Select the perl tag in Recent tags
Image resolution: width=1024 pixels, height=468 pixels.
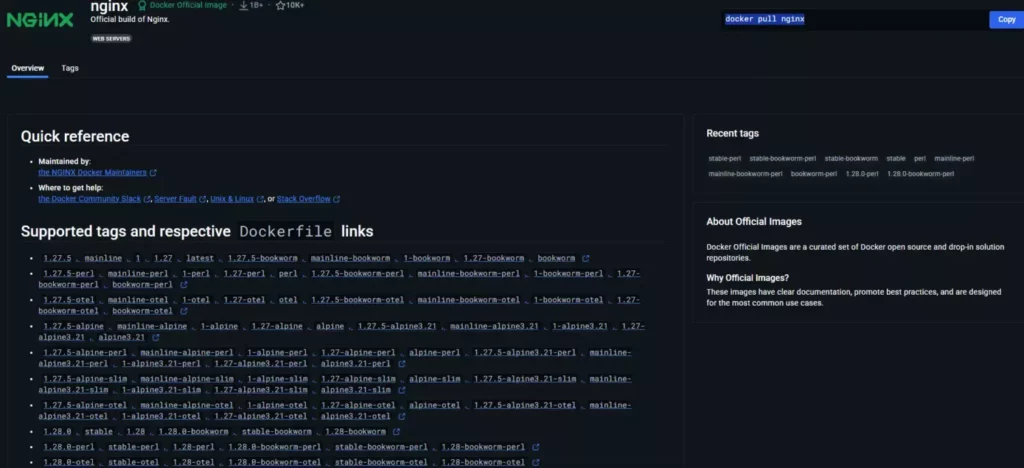[x=920, y=159]
